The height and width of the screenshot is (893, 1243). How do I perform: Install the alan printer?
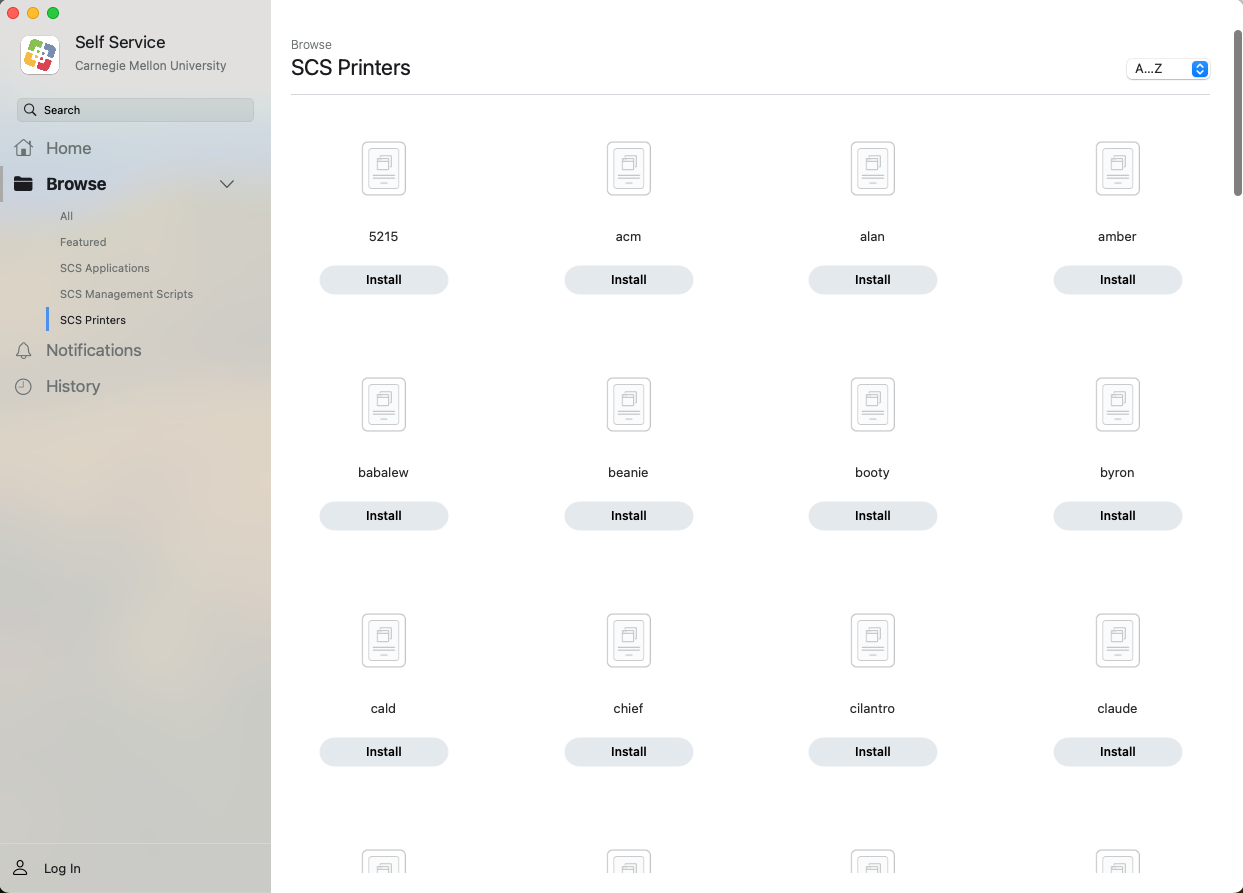pos(873,280)
